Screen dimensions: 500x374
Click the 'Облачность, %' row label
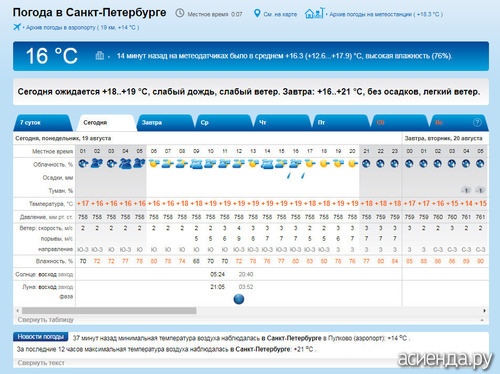(x=53, y=164)
